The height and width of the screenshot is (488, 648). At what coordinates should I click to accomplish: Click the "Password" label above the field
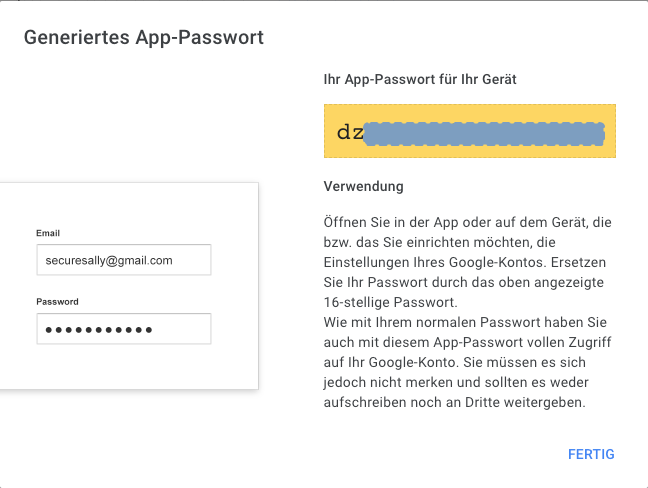58,301
